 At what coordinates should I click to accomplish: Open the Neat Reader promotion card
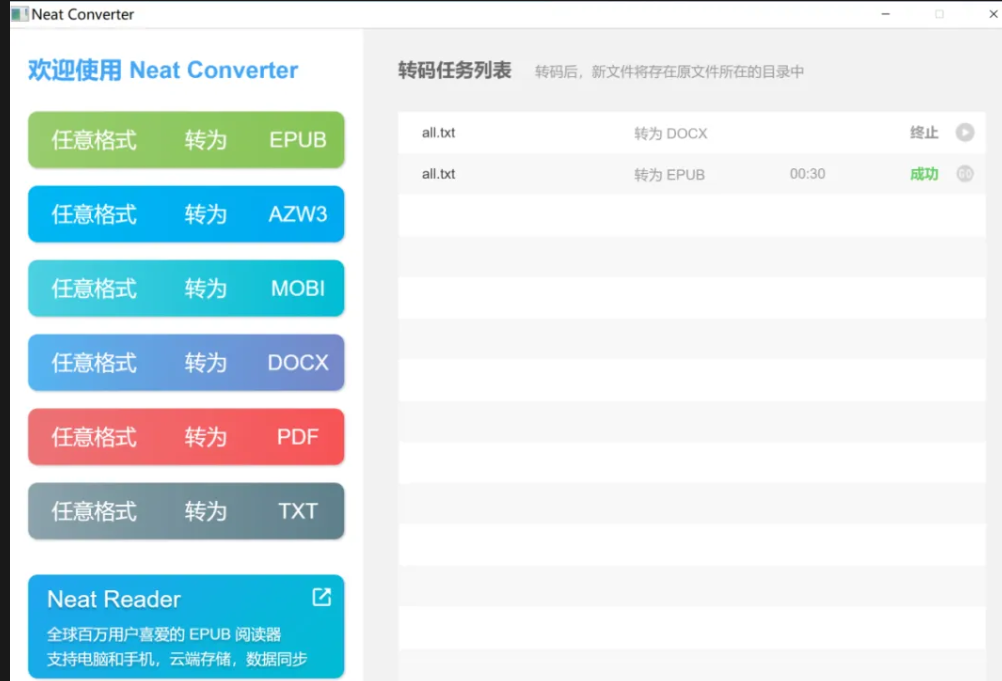[x=186, y=626]
